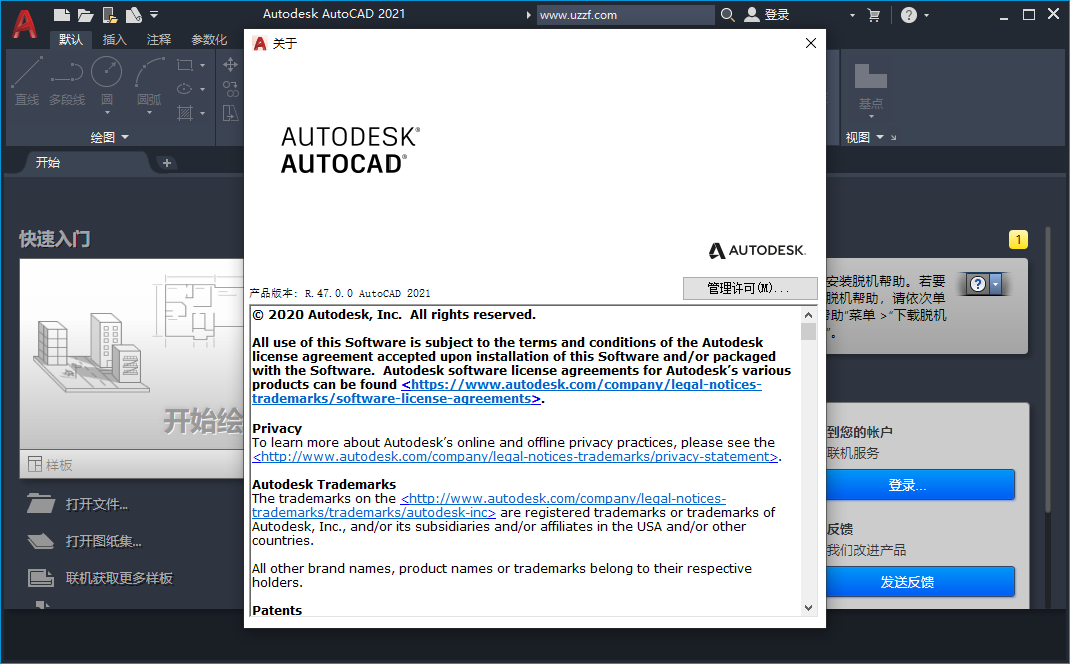The height and width of the screenshot is (664, 1070).
Task: Click the Move tool icon in ribbon
Action: 229,64
